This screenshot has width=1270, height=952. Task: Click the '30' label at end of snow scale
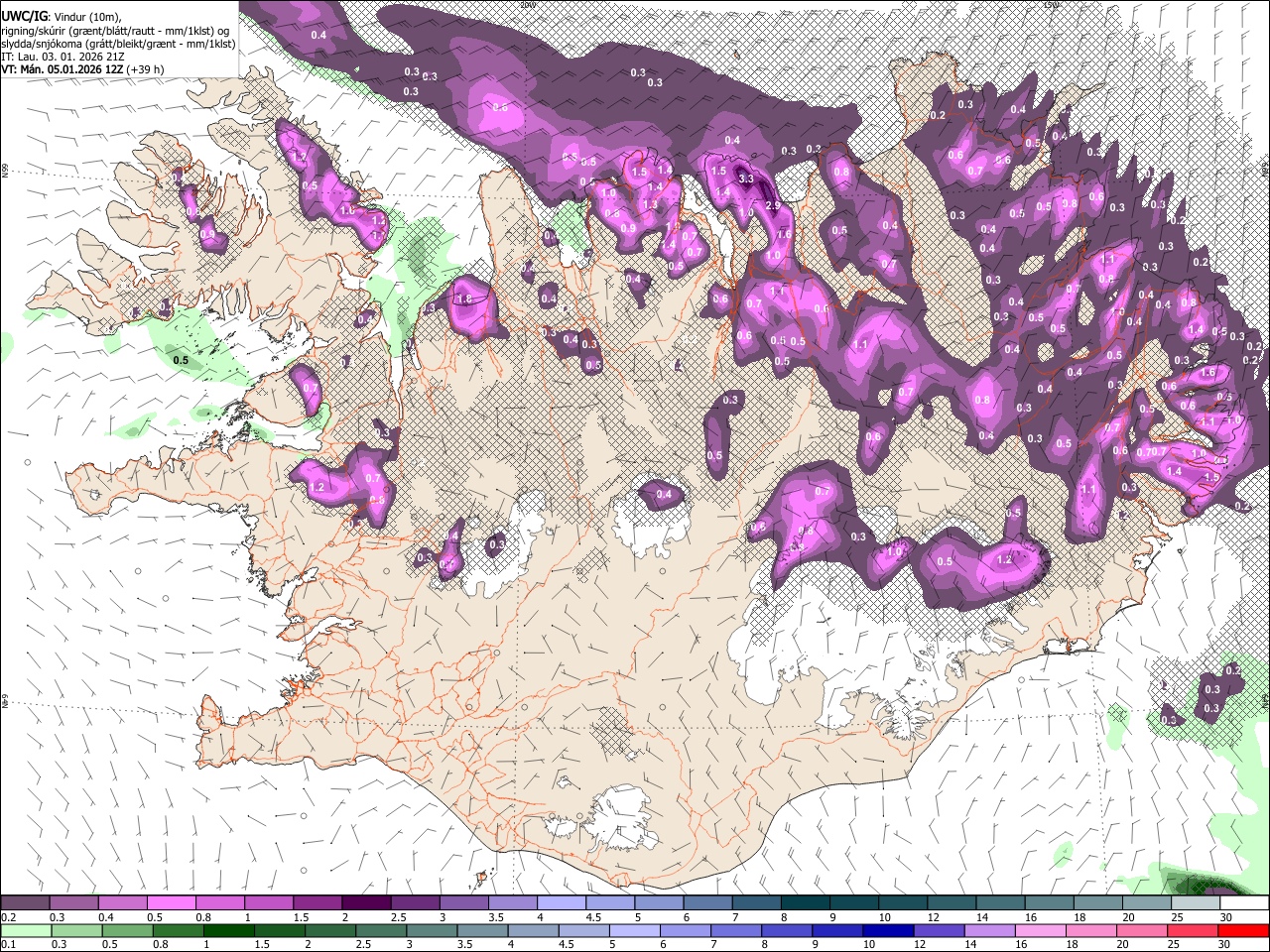point(1226,917)
